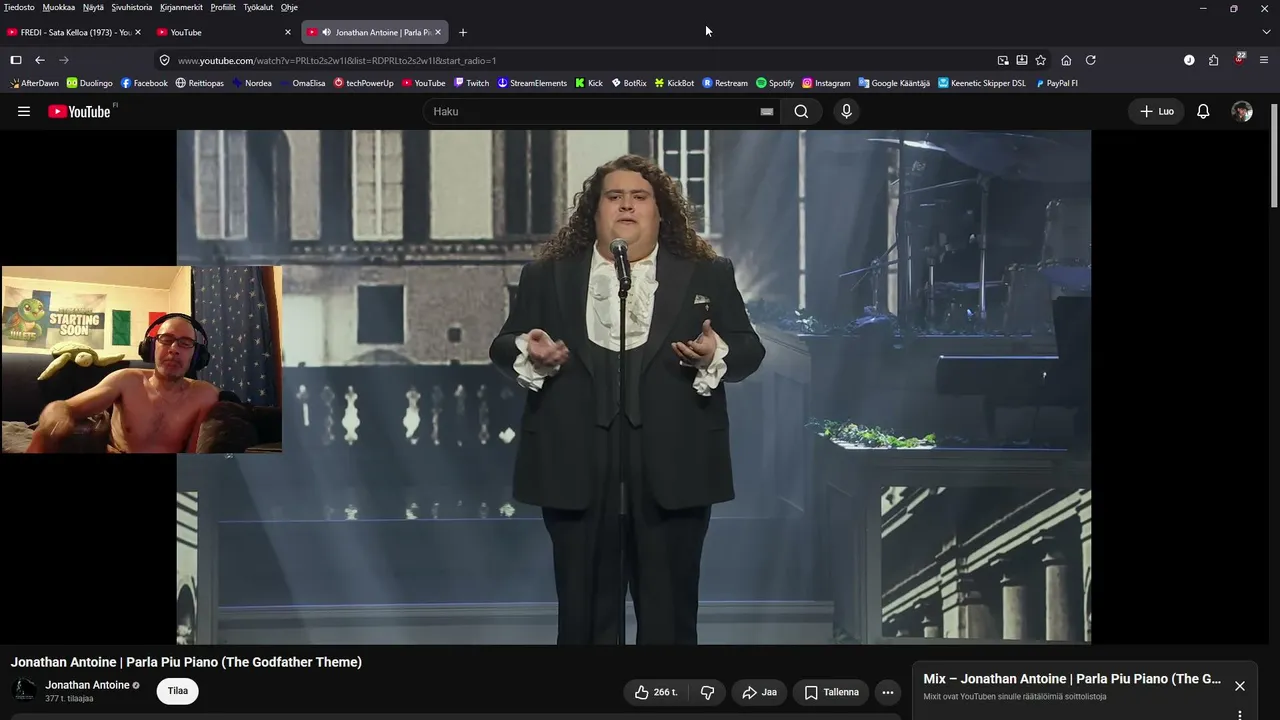
Task: Open more actions (three dots) below video
Action: click(887, 692)
